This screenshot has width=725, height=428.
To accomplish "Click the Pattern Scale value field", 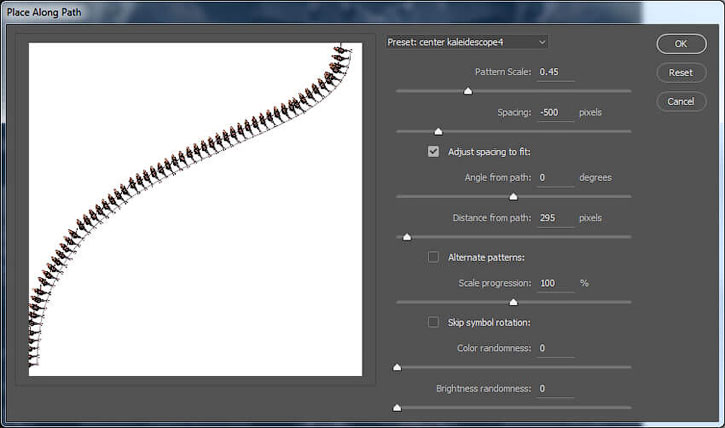I will point(555,72).
